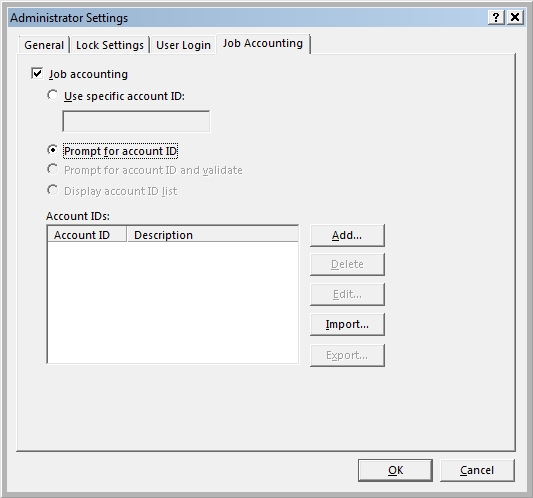
Task: Go to the User Login tab
Action: [x=183, y=45]
